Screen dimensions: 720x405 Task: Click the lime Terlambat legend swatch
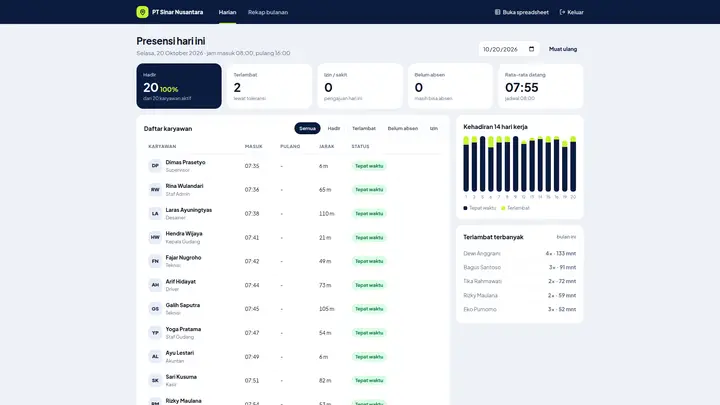click(x=503, y=208)
